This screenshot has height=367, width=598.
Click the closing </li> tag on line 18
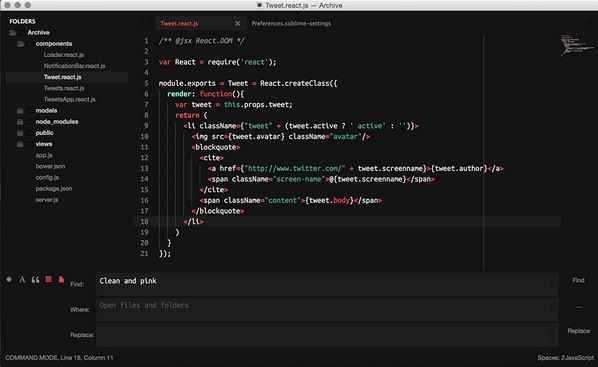pos(193,222)
